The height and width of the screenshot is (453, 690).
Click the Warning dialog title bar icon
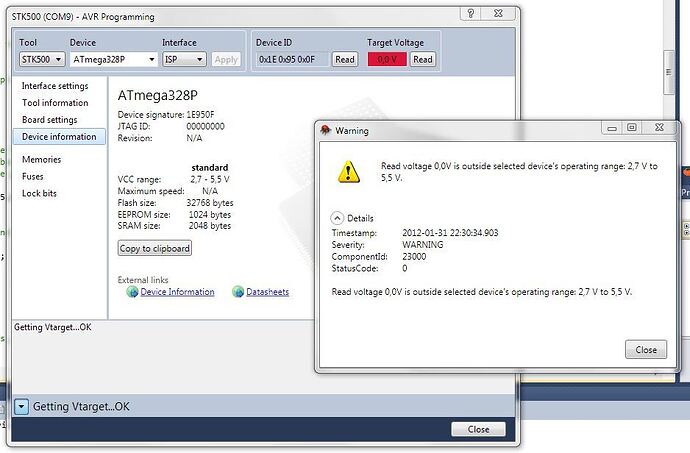point(325,130)
